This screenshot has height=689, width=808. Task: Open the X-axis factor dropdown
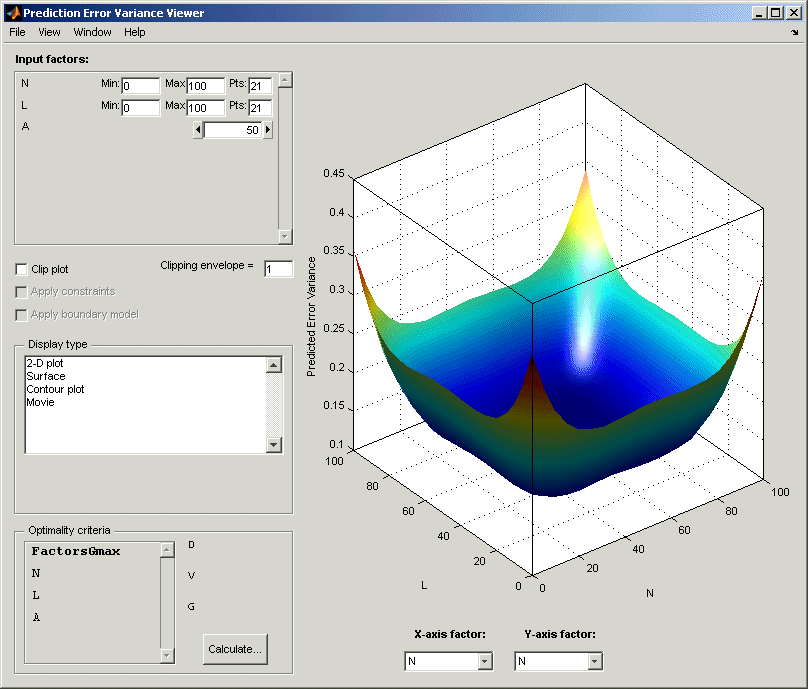[x=482, y=661]
